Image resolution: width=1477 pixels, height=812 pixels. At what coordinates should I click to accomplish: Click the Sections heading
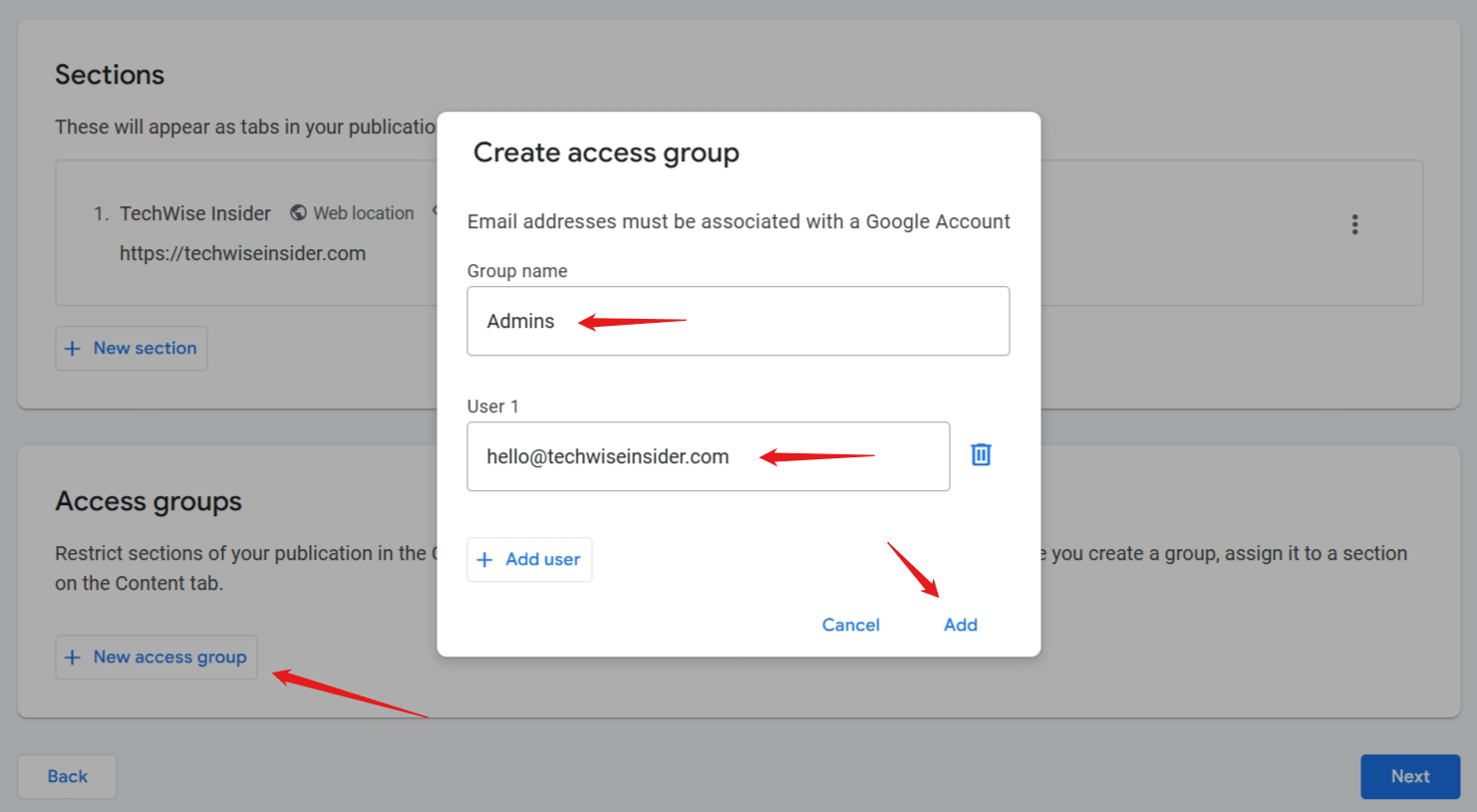coord(110,75)
